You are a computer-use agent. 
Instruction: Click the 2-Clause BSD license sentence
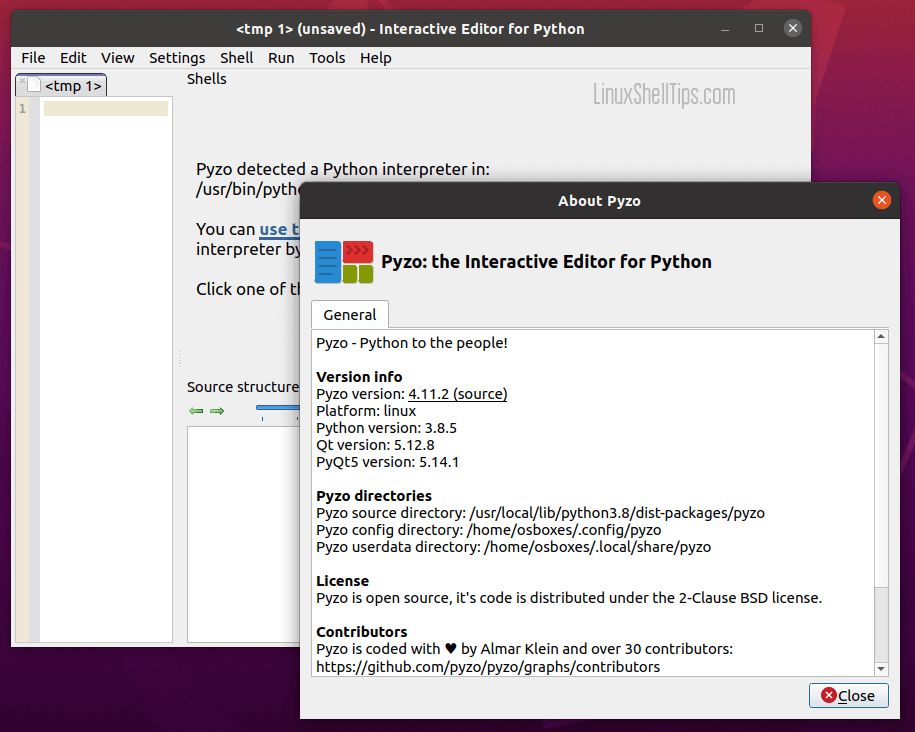coord(569,598)
